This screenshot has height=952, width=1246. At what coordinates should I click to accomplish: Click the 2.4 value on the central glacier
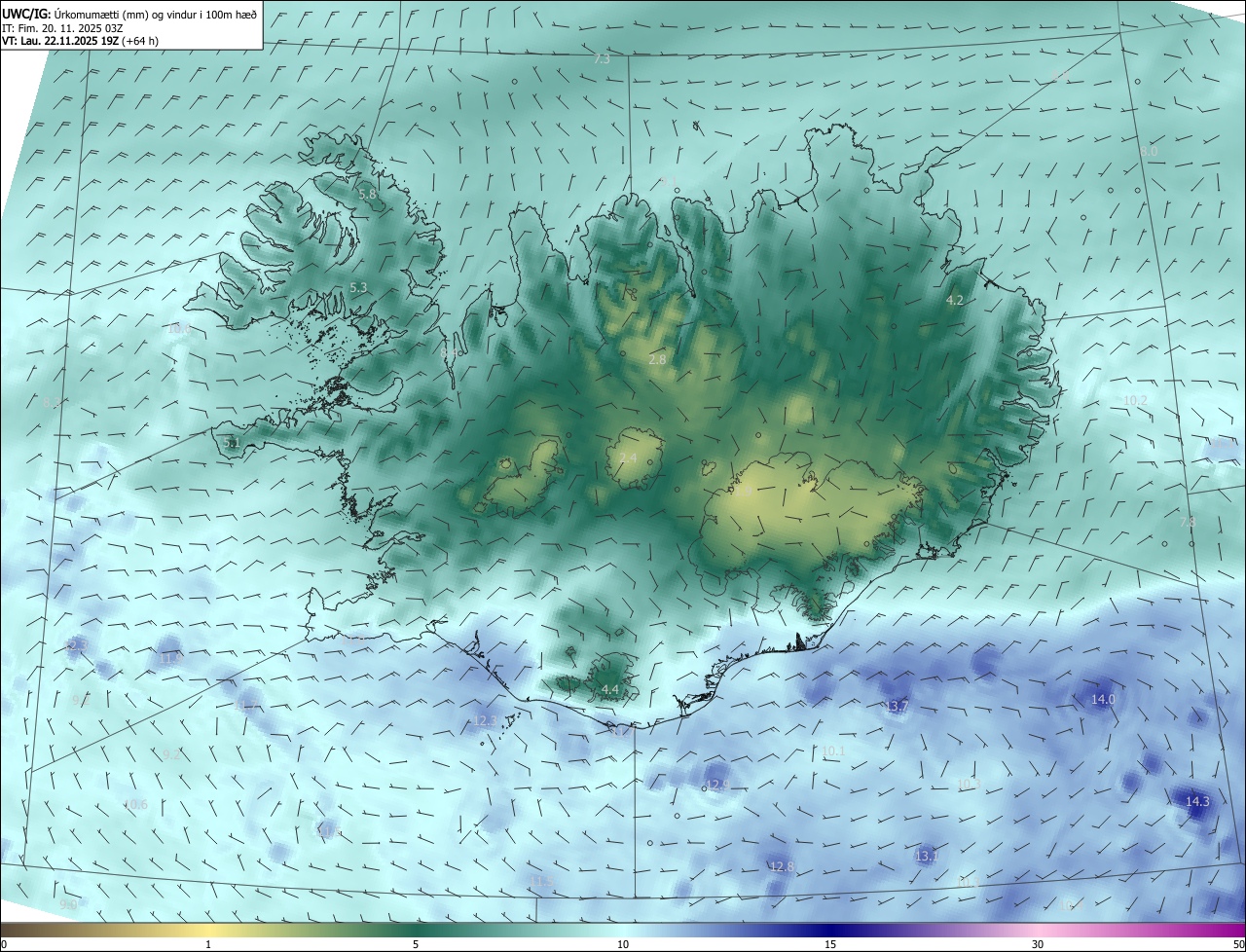pyautogui.click(x=628, y=458)
